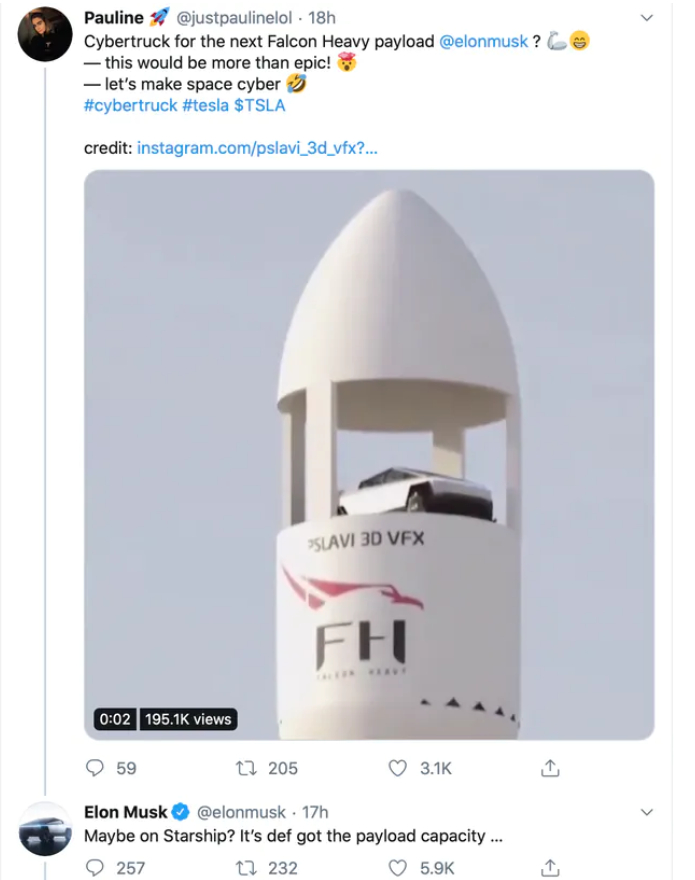
Task: Open more options on Pauline's tweet
Action: pyautogui.click(x=646, y=18)
